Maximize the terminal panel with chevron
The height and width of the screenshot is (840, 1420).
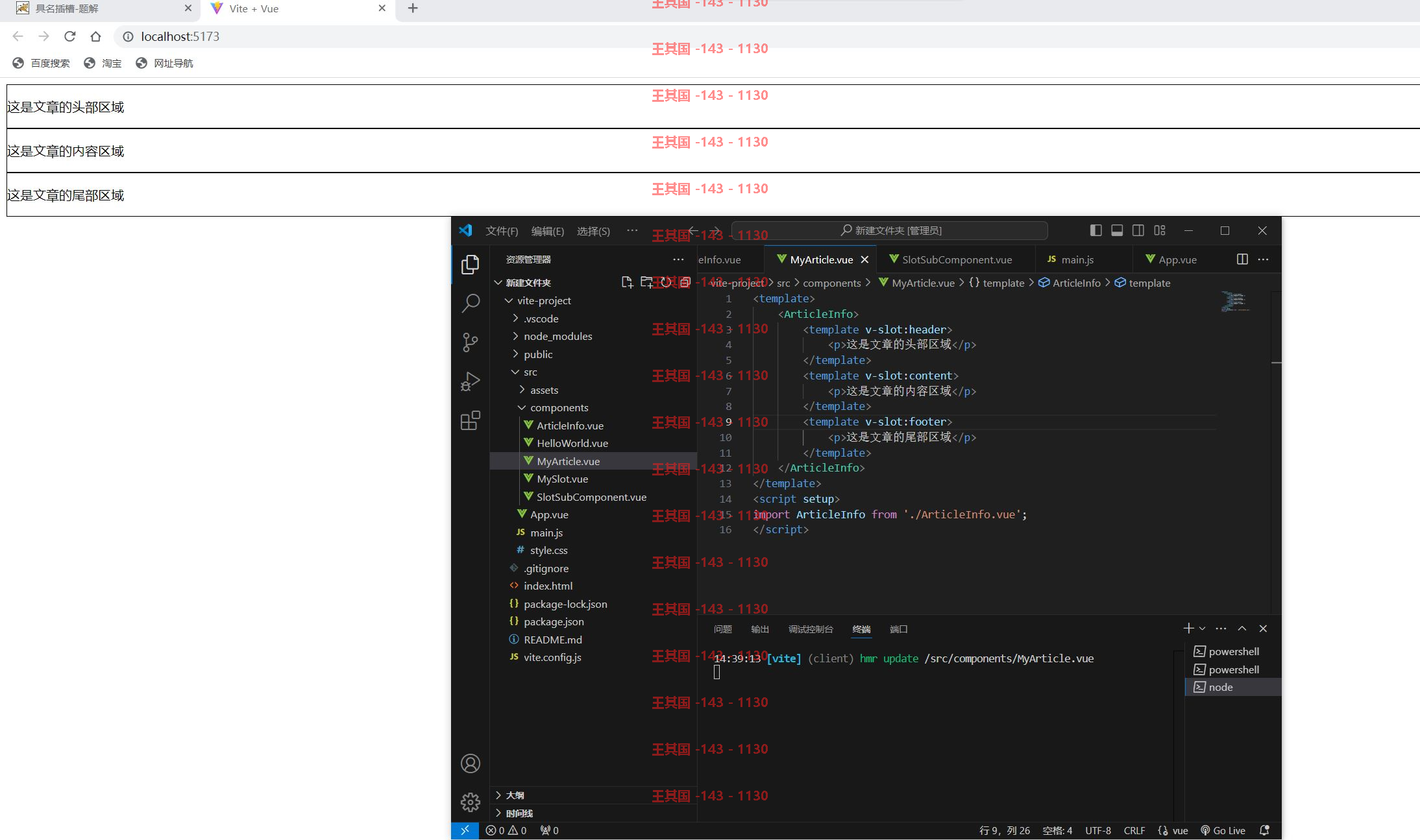point(1242,629)
